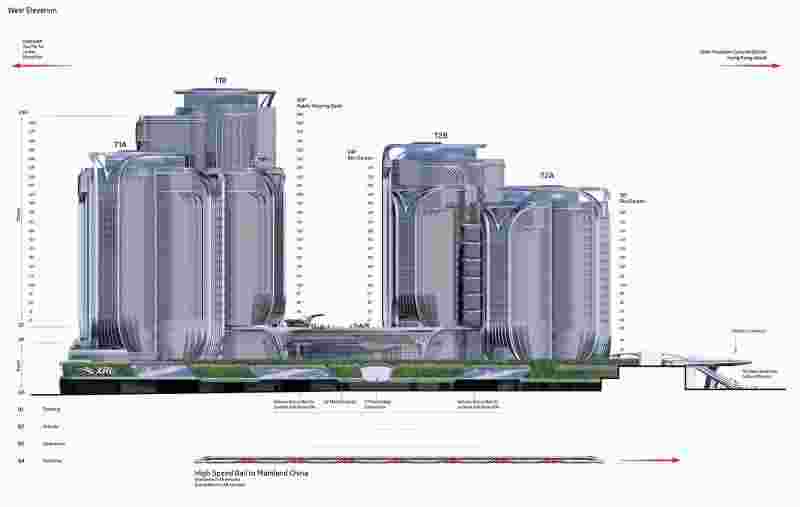
Task: Select the T2A tower label
Action: (547, 175)
